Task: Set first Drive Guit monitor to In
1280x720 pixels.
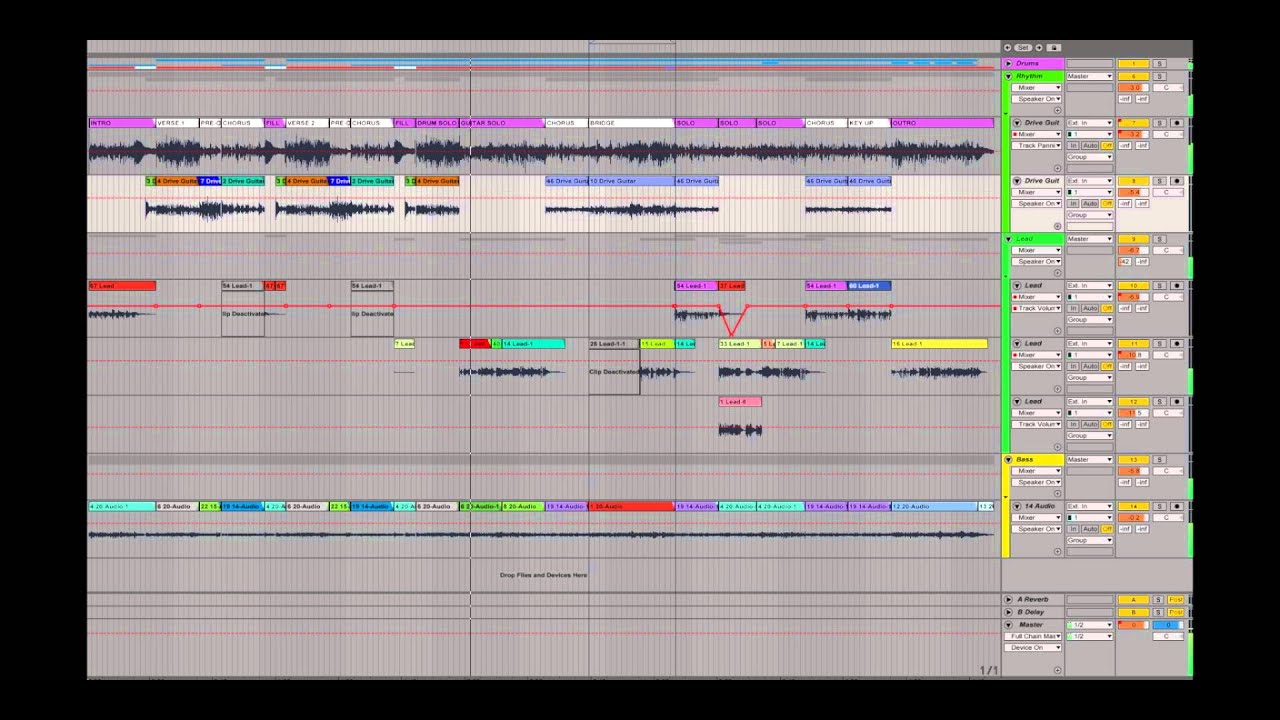Action: tap(1073, 146)
